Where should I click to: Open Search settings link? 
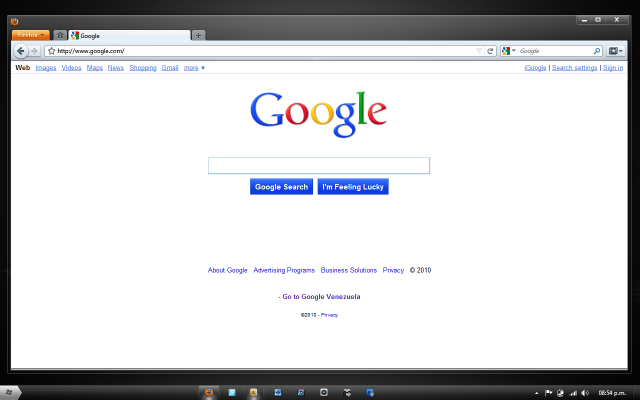pyautogui.click(x=574, y=68)
